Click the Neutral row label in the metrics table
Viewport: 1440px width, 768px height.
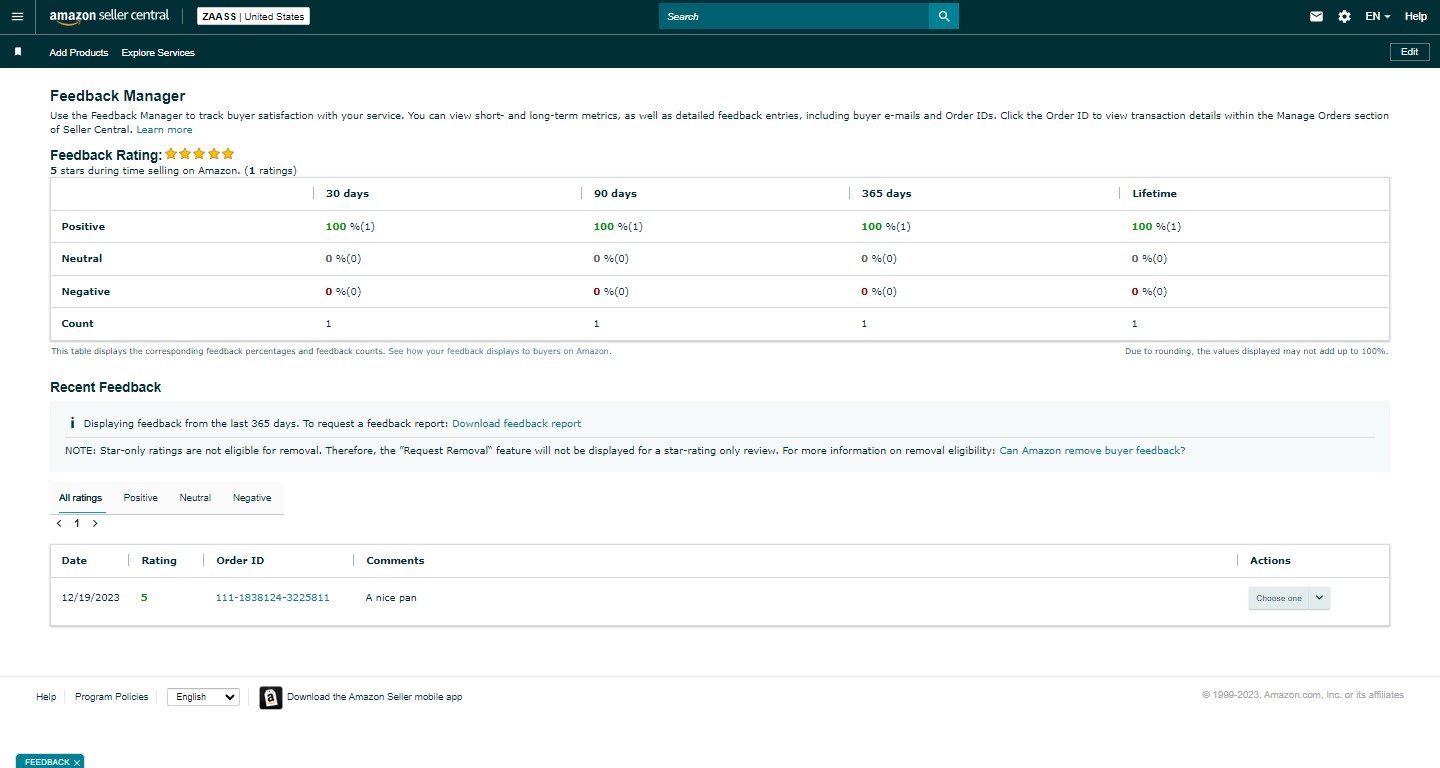pyautogui.click(x=82, y=259)
